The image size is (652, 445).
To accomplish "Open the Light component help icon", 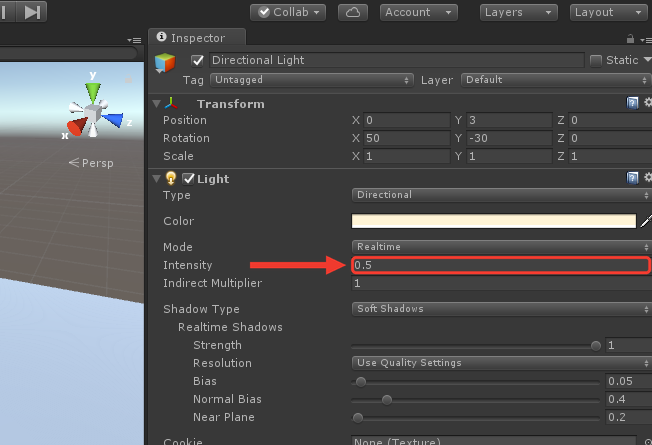I will point(632,178).
